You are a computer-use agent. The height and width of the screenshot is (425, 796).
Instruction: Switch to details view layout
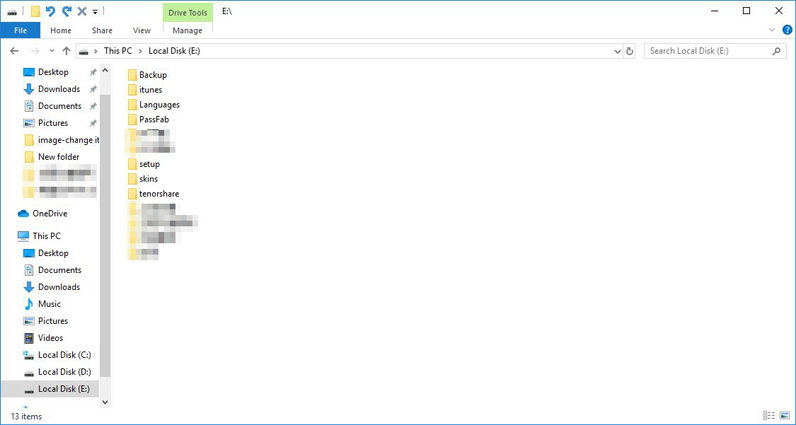click(x=769, y=415)
